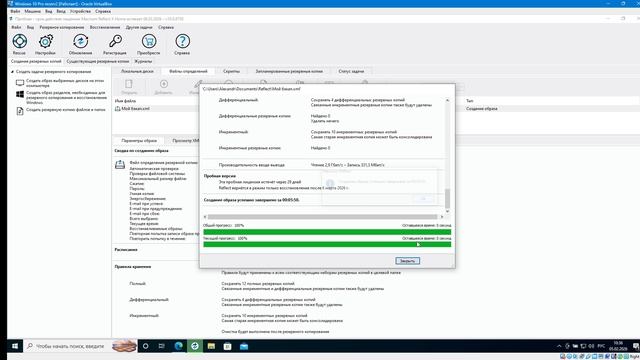The image size is (640, 360).
Task: Select the Файлы определений tab
Action: (188, 71)
